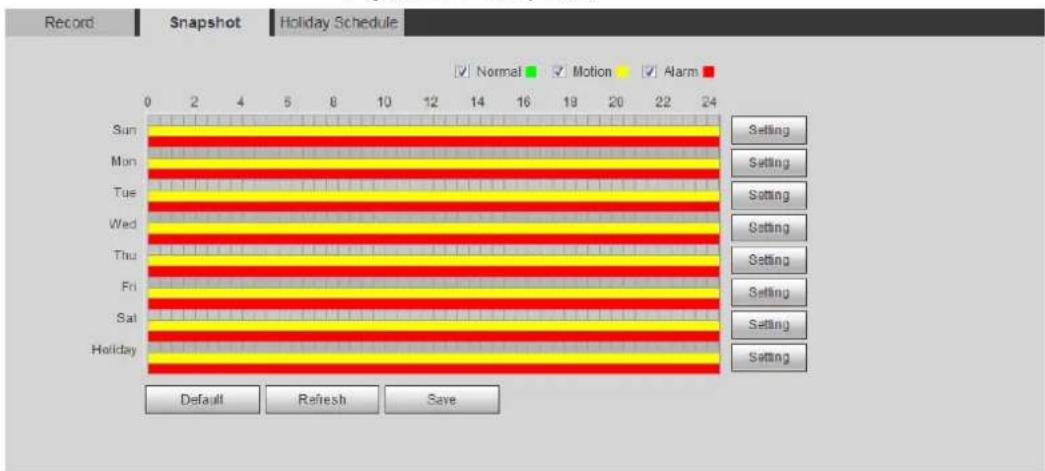Click the Sat day label
This screenshot has height=471, width=1045.
(x=126, y=317)
